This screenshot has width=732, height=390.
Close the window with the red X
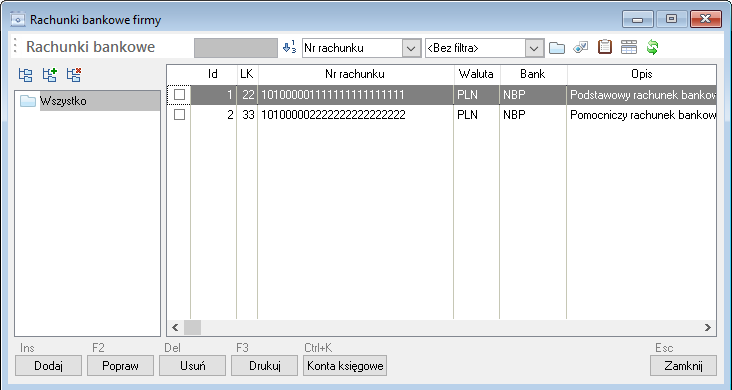706,20
